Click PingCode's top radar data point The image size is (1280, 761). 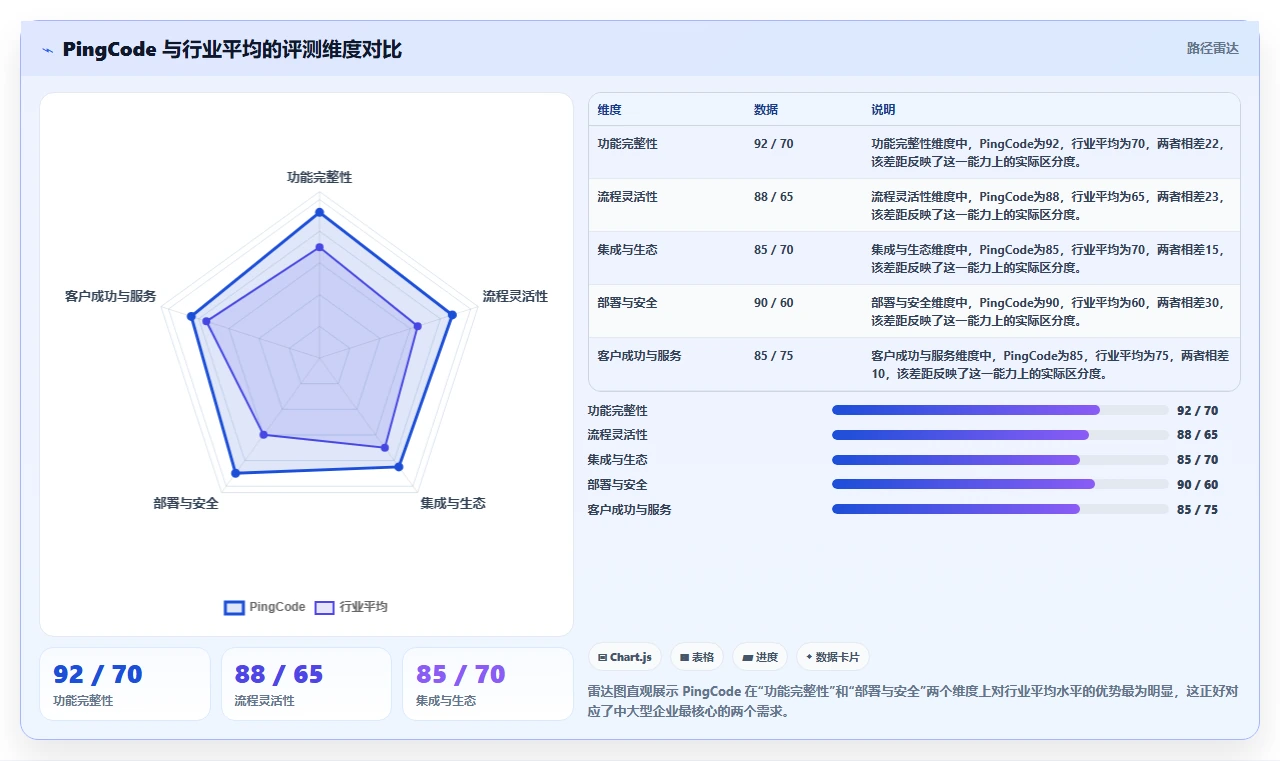320,212
